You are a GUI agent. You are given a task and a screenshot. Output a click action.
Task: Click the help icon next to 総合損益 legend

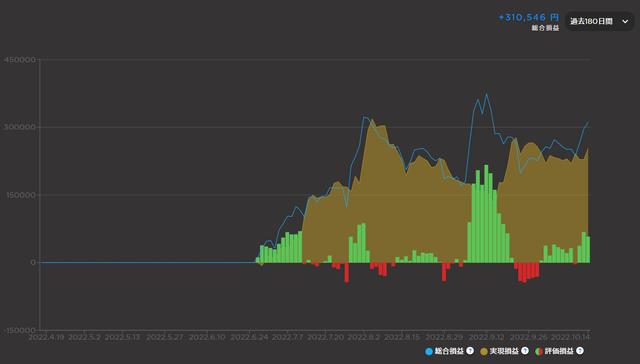(x=470, y=351)
